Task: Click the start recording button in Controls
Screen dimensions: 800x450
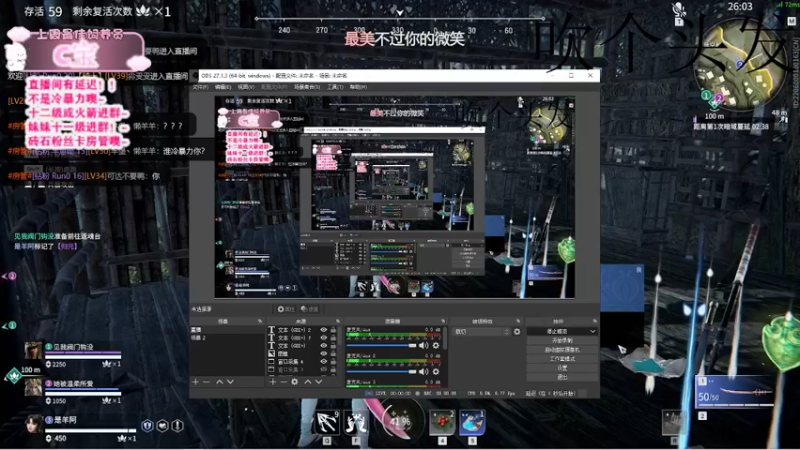Action: click(x=562, y=340)
